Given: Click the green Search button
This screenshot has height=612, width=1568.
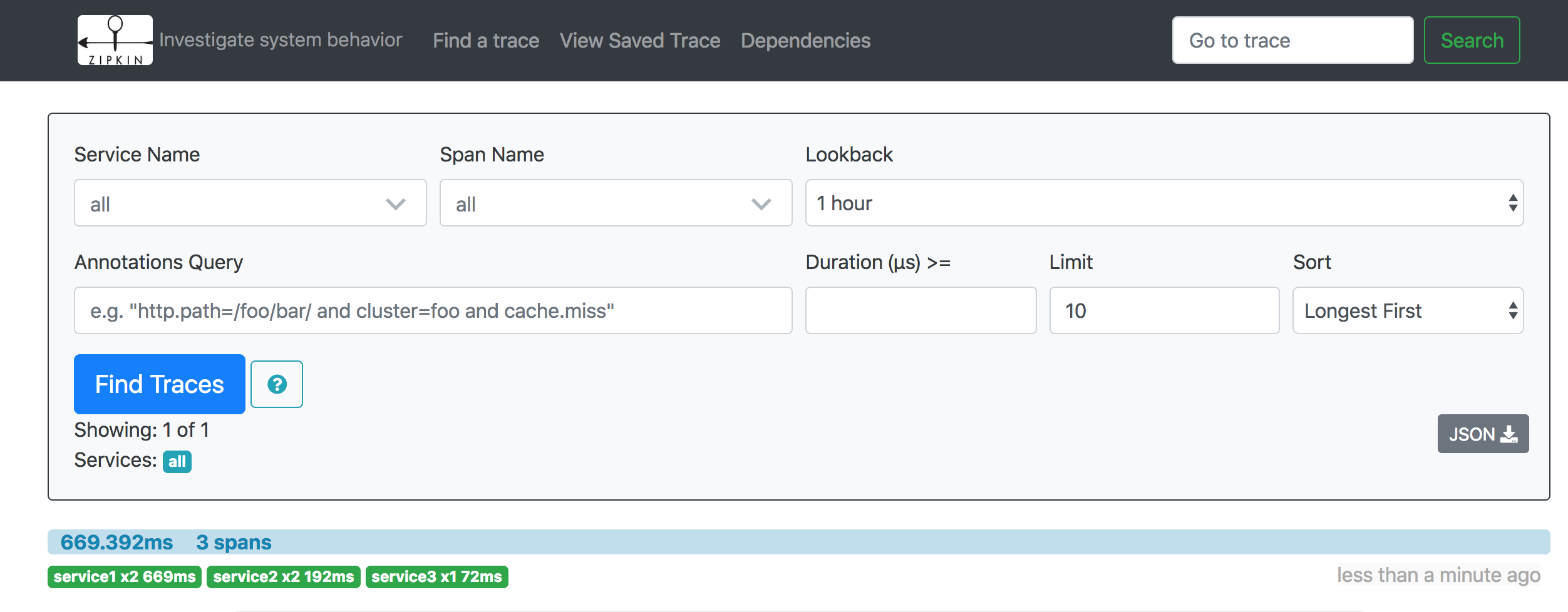Looking at the screenshot, I should click(1472, 41).
